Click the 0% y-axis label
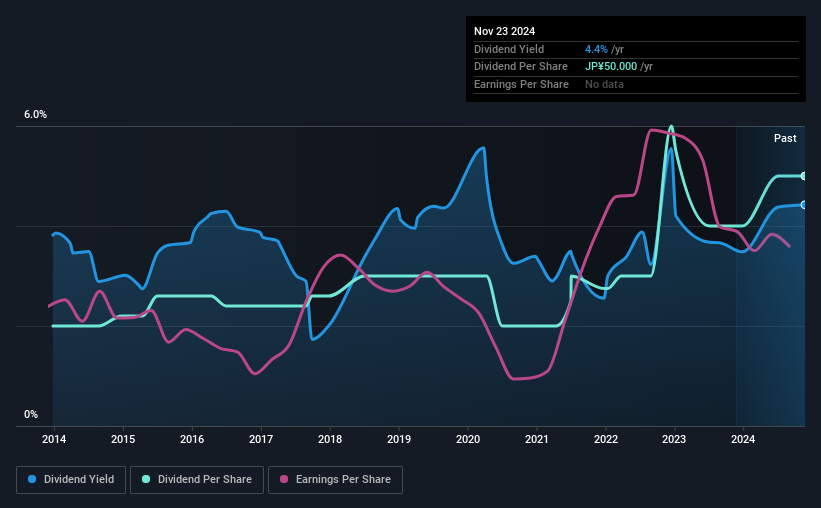Viewport: 821px width, 508px height. pos(31,414)
